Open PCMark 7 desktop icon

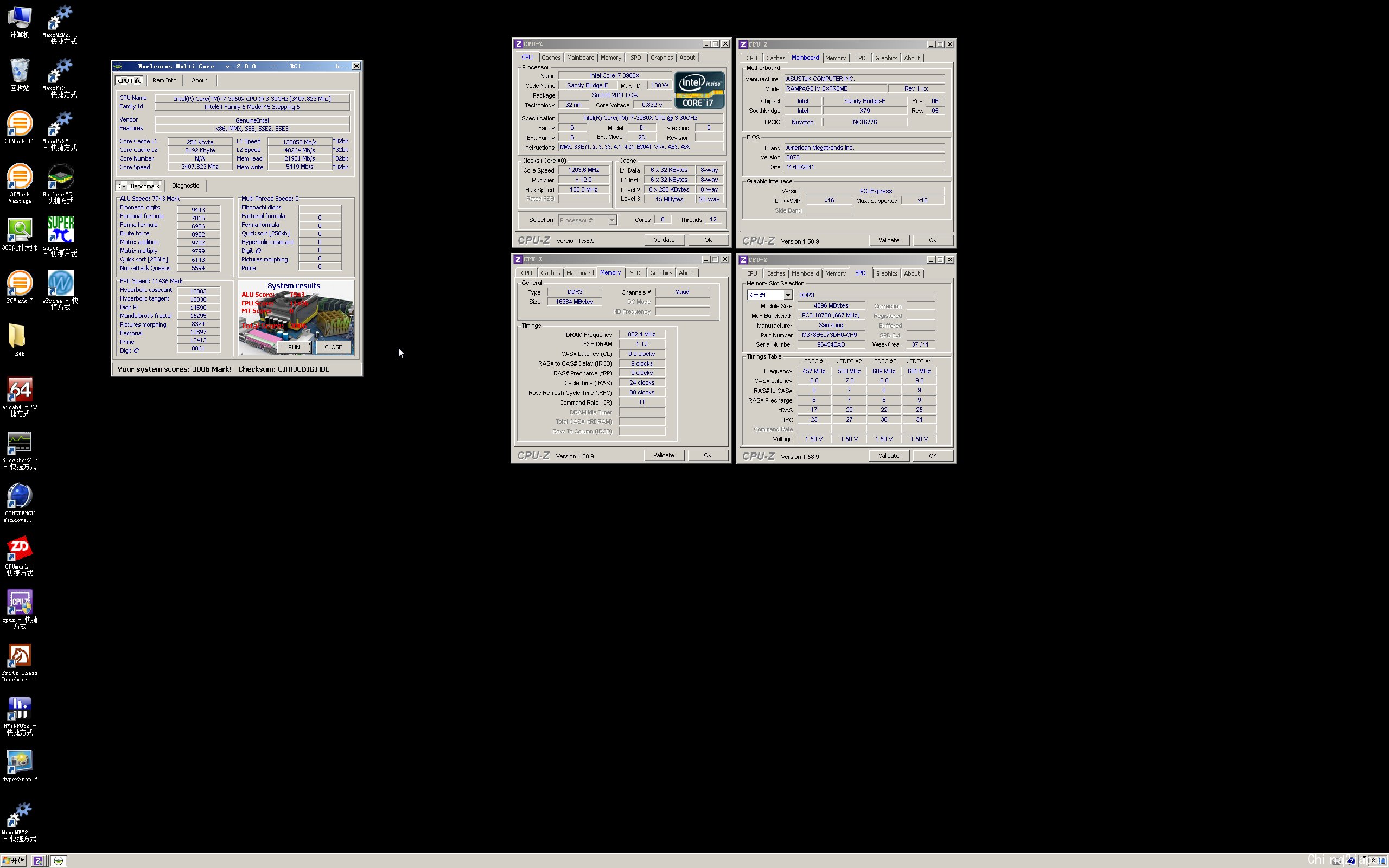pos(20,287)
